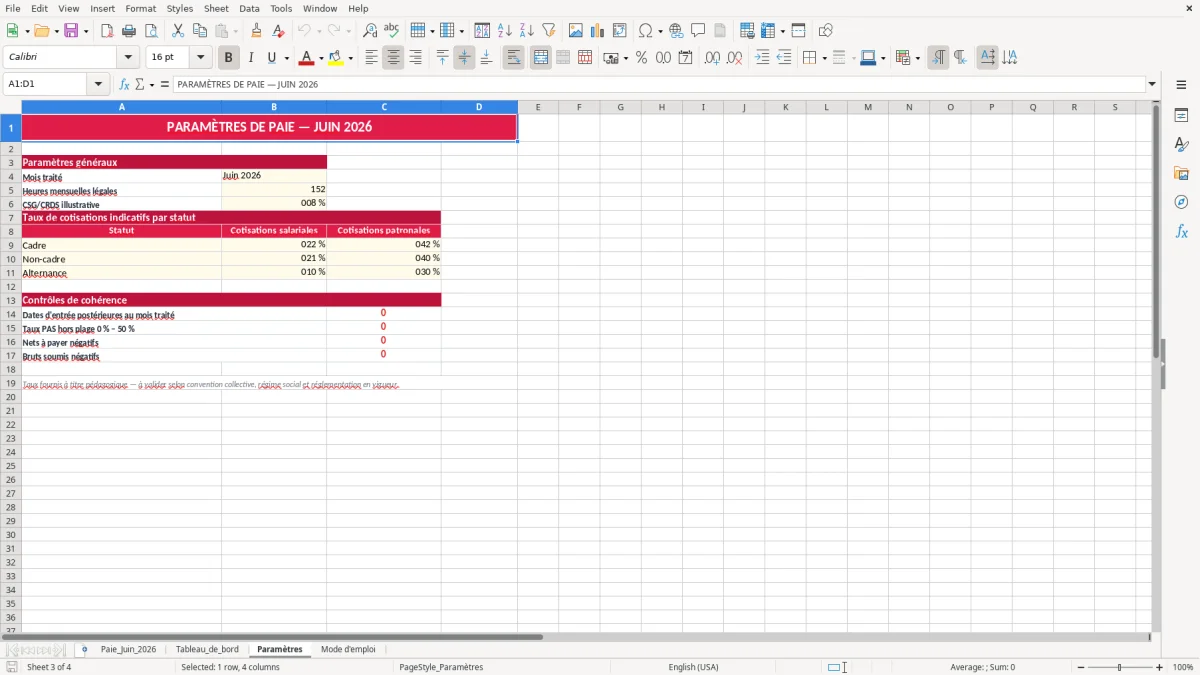Toggle italic formatting

(250, 58)
